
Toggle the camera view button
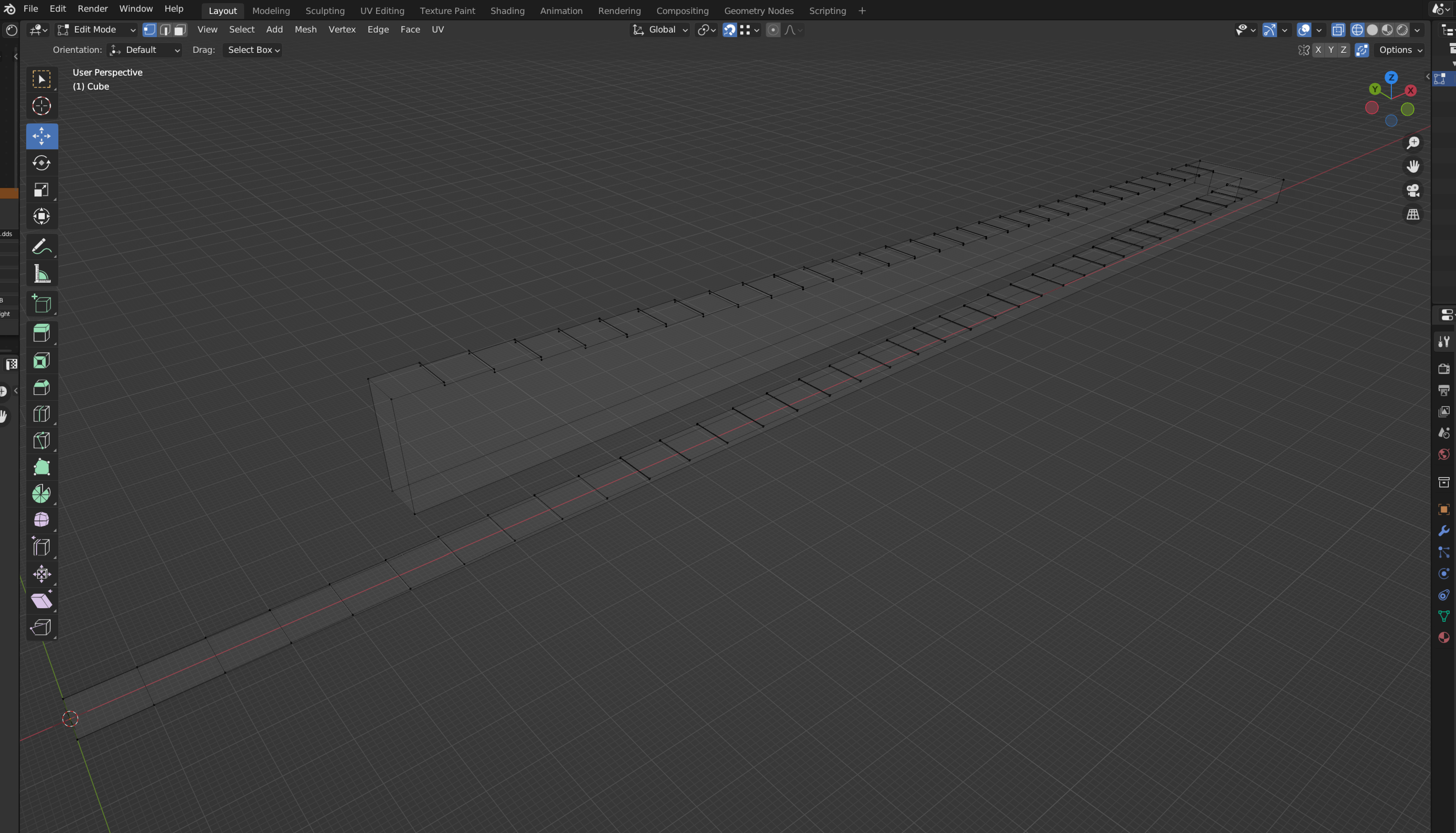[1413, 190]
